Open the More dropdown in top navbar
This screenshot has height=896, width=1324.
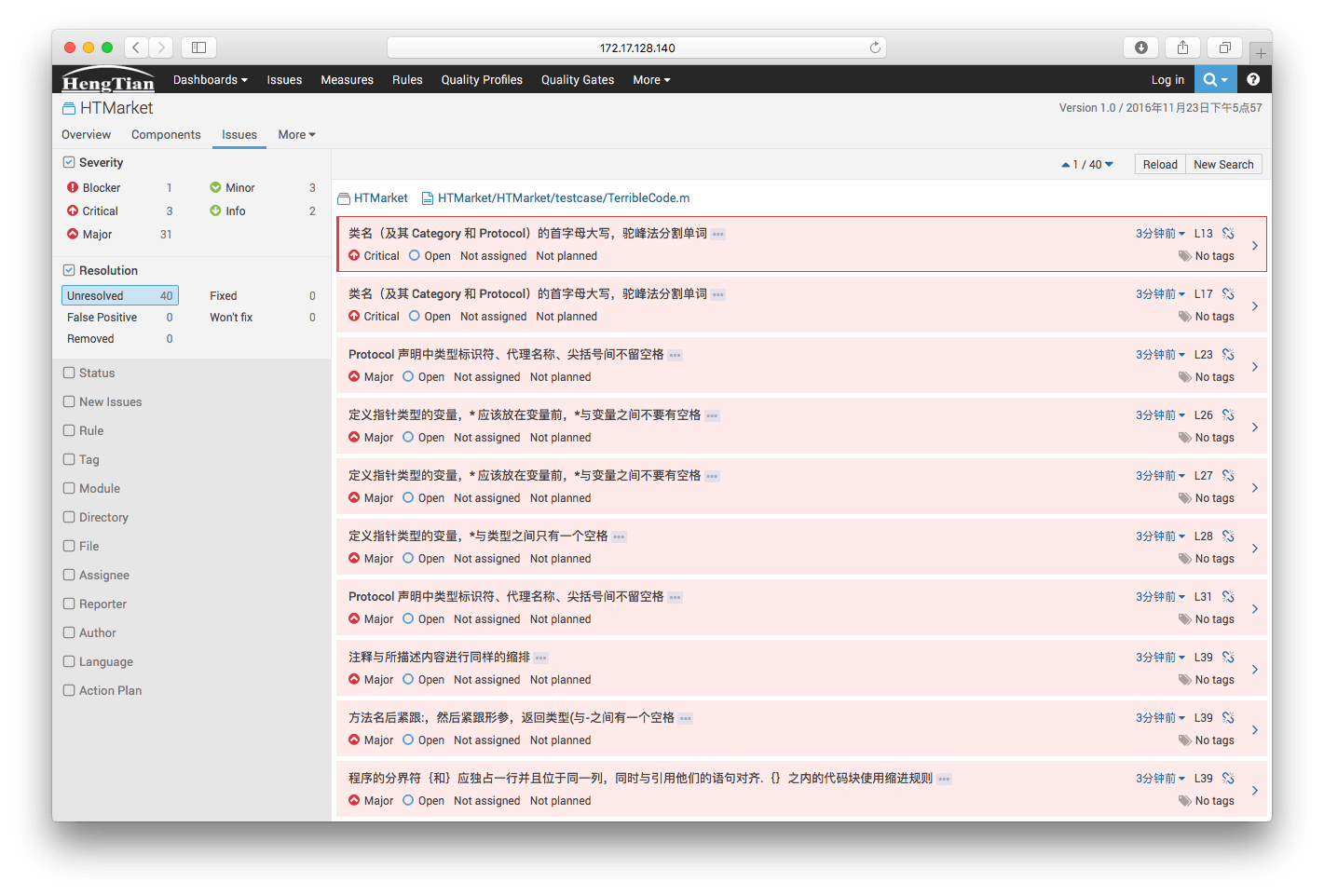[651, 80]
